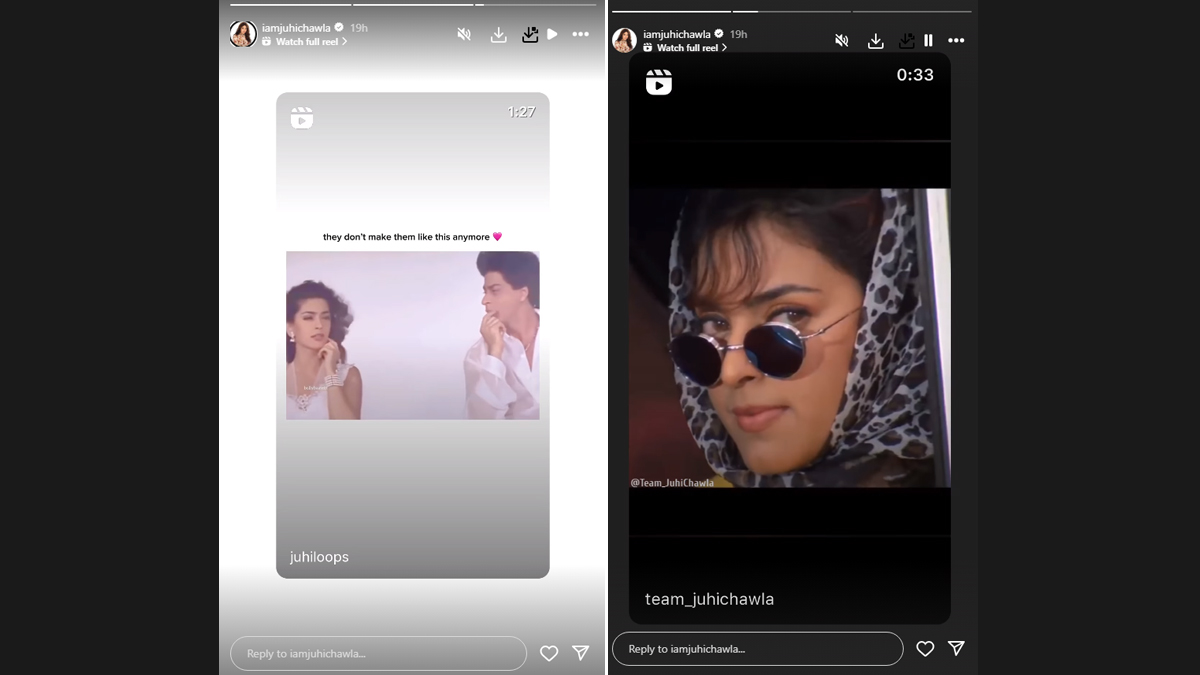Unmute audio on the left story
Screen dimensions: 1200x675
click(464, 34)
